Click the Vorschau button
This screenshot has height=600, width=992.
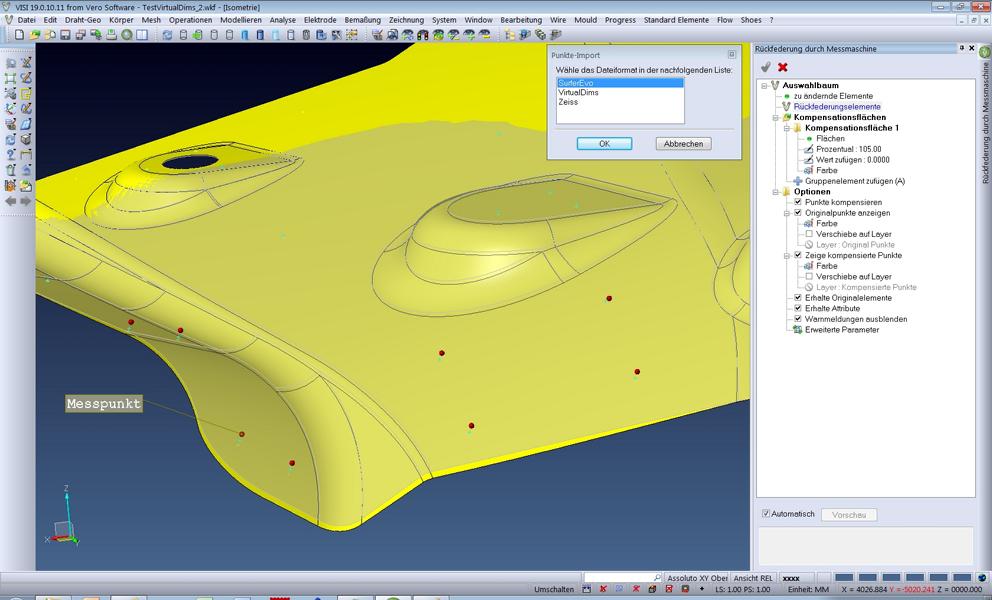pyautogui.click(x=849, y=515)
